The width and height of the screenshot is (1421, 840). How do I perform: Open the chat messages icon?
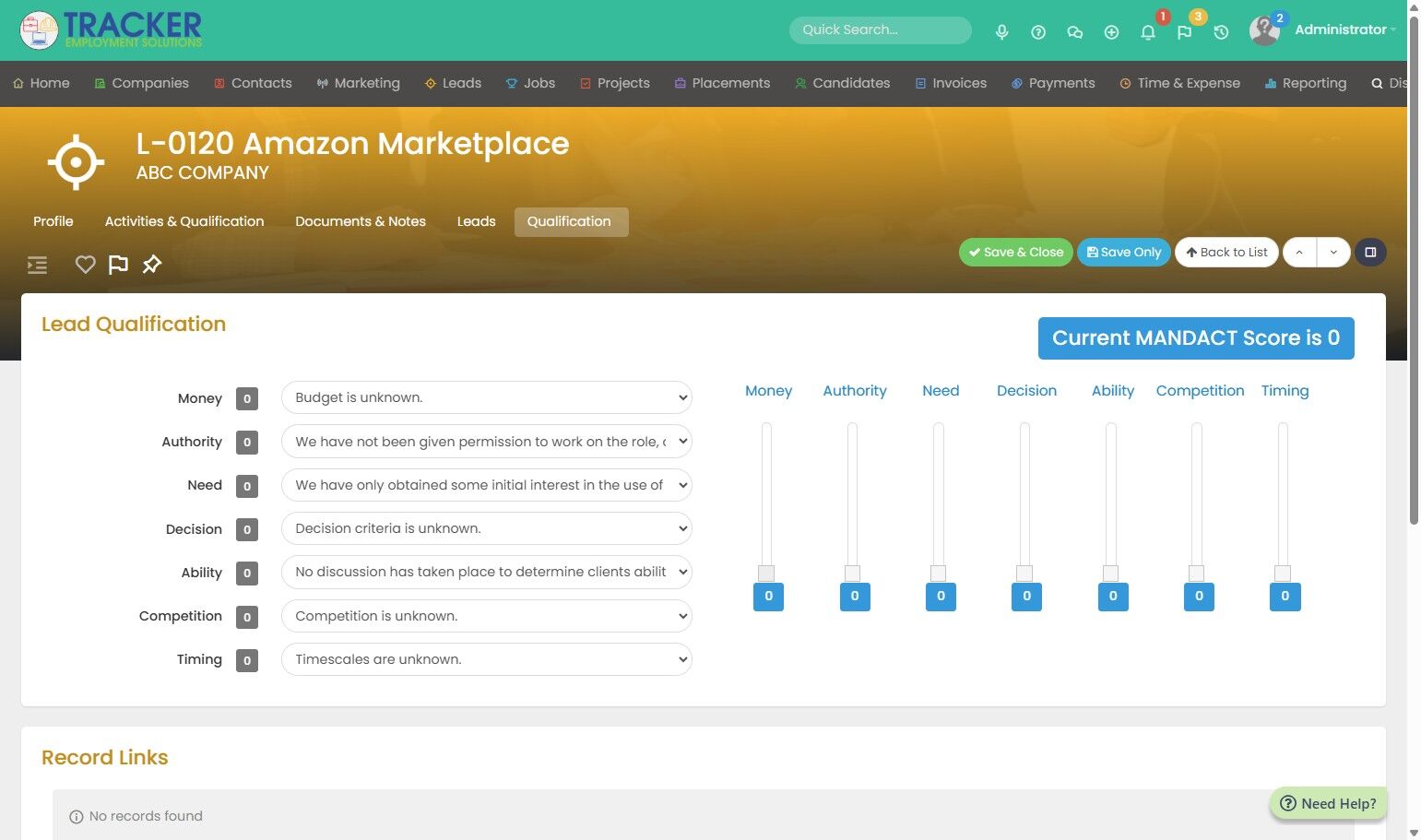(x=1074, y=31)
